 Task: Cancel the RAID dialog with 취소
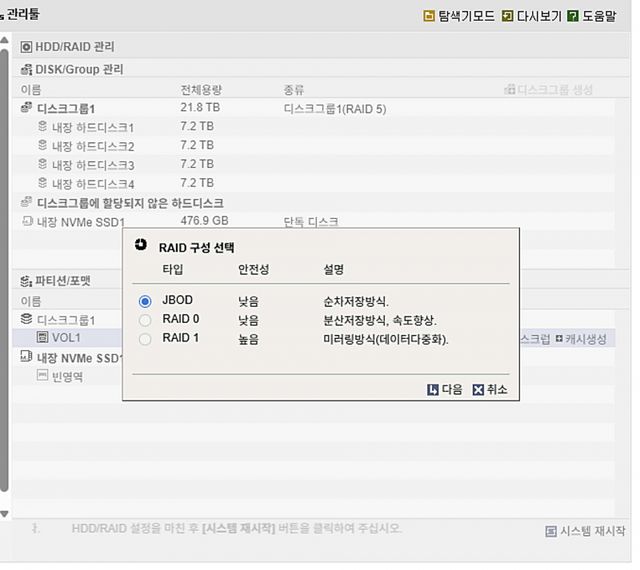click(490, 390)
